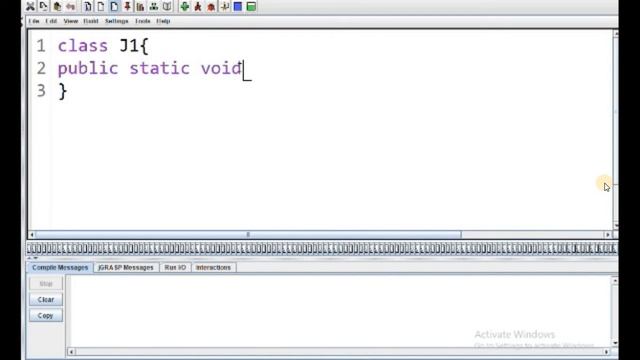Click the editor horizontal scrollbar thumb
Screen dimensions: 640x360
(x=248, y=235)
